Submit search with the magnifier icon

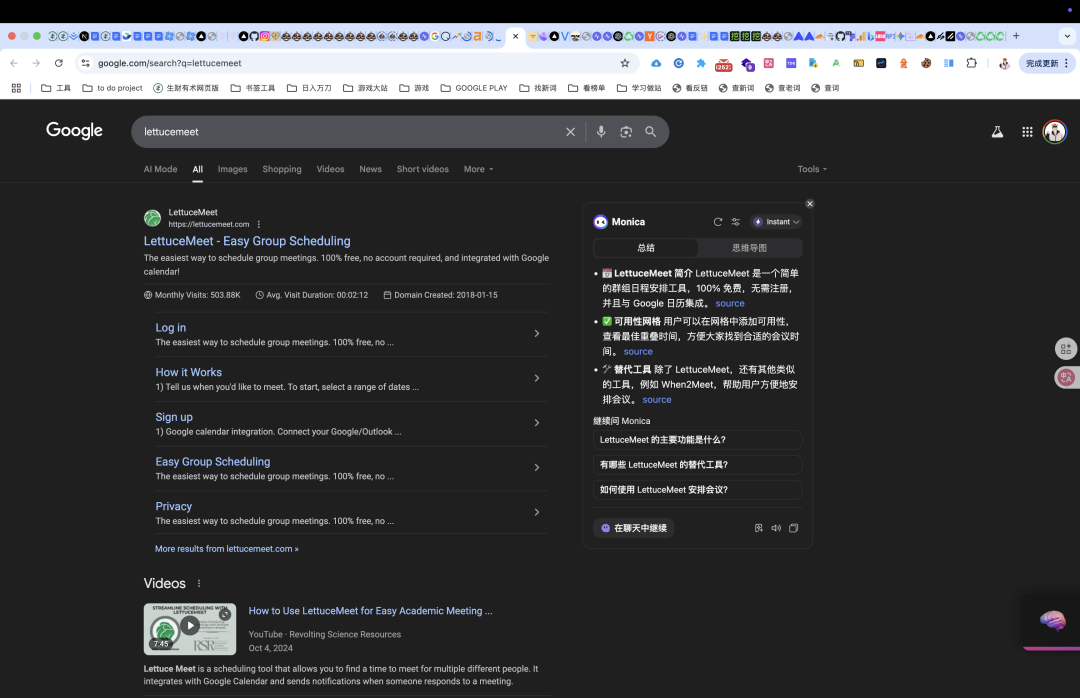click(x=650, y=132)
